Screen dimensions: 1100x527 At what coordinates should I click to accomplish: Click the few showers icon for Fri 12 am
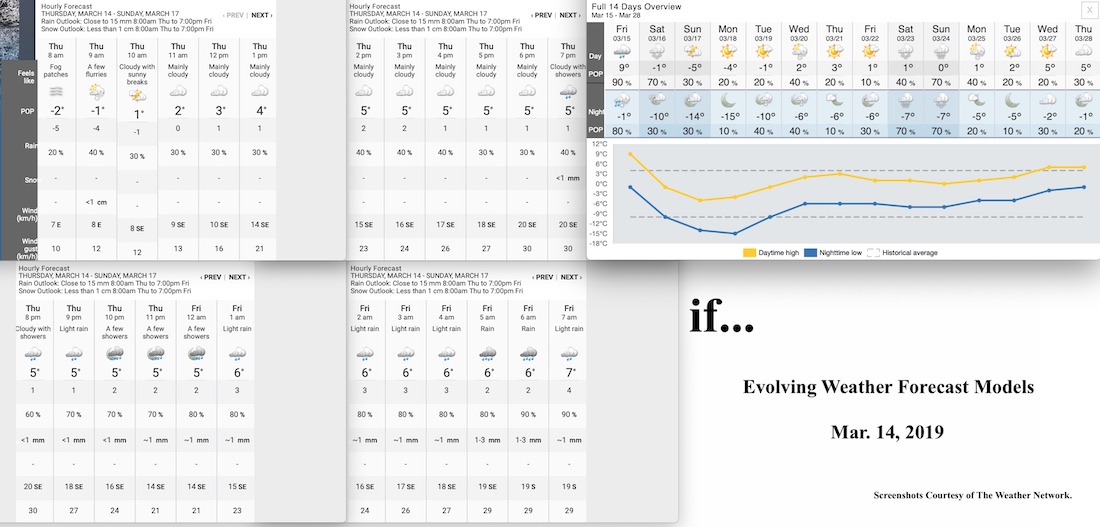(x=197, y=354)
